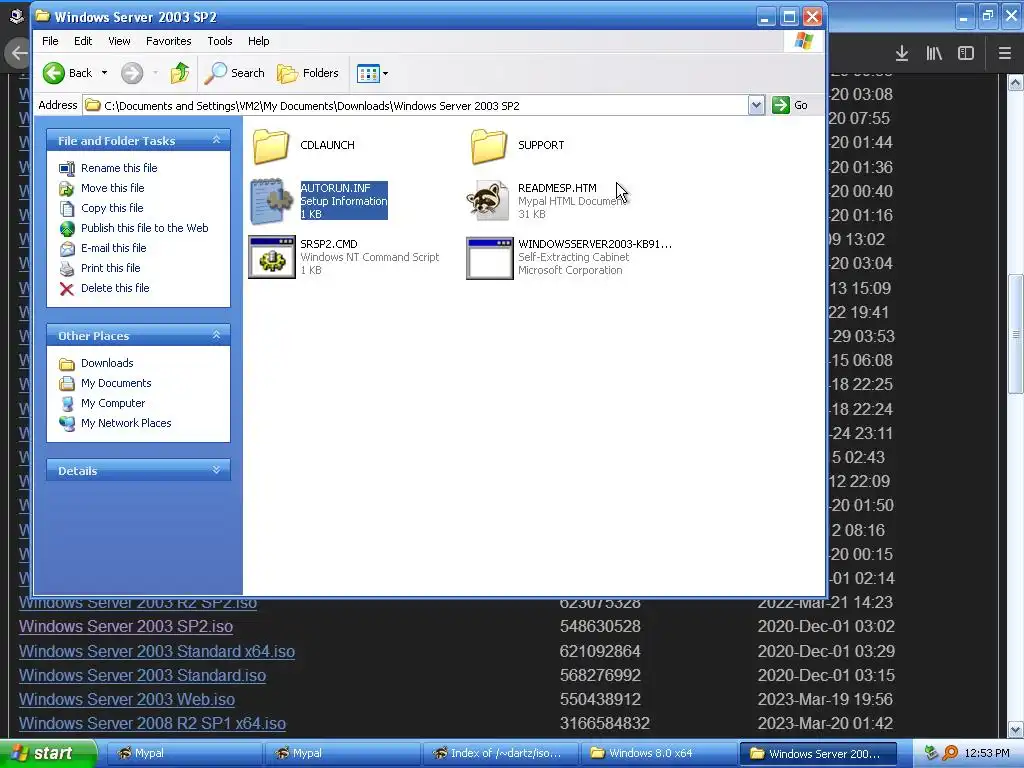
Task: Open Windows Server 2008 R2 SP1 x64.iso link
Action: pos(152,724)
